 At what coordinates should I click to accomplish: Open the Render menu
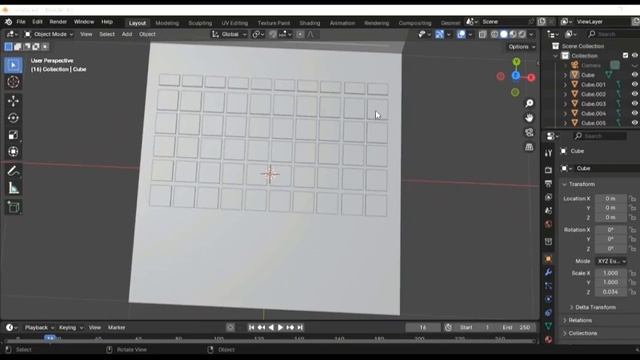tap(58, 22)
